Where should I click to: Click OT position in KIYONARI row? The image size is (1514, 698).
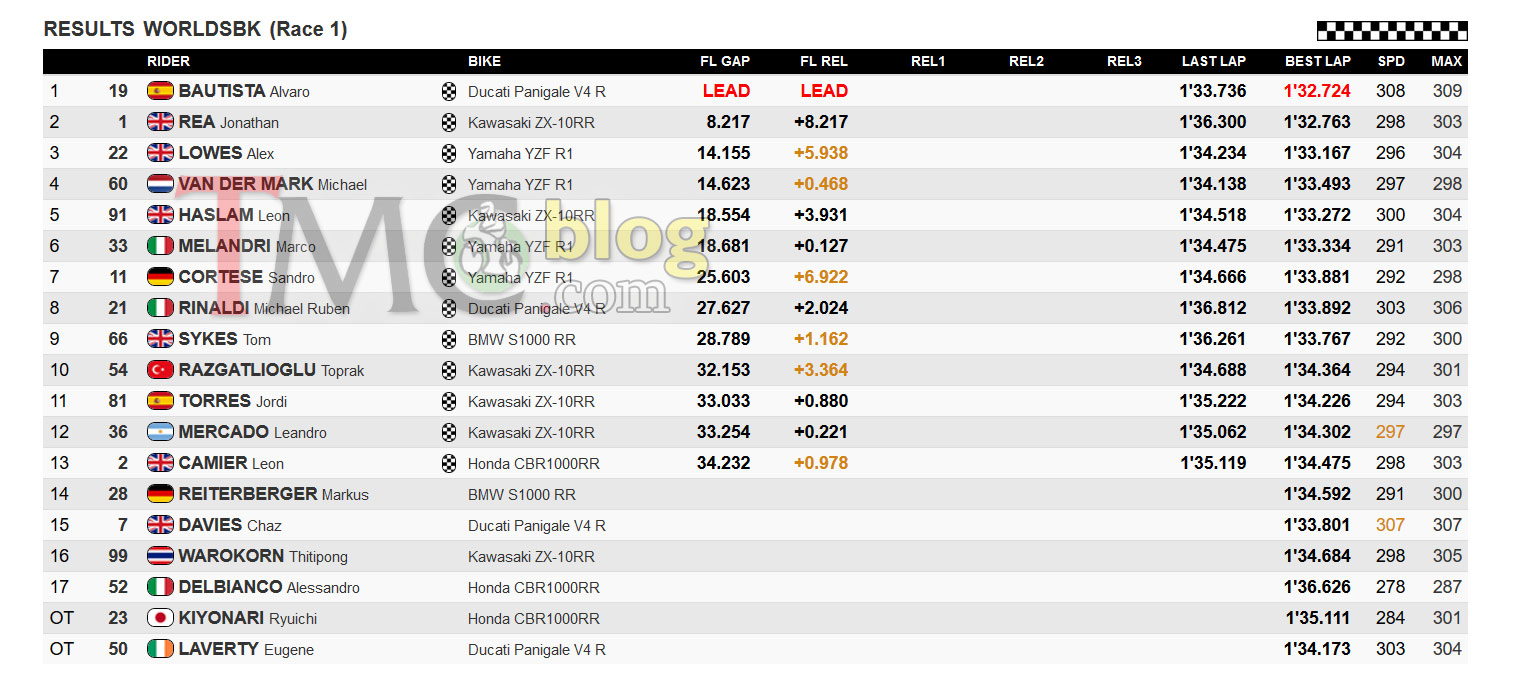pos(62,618)
